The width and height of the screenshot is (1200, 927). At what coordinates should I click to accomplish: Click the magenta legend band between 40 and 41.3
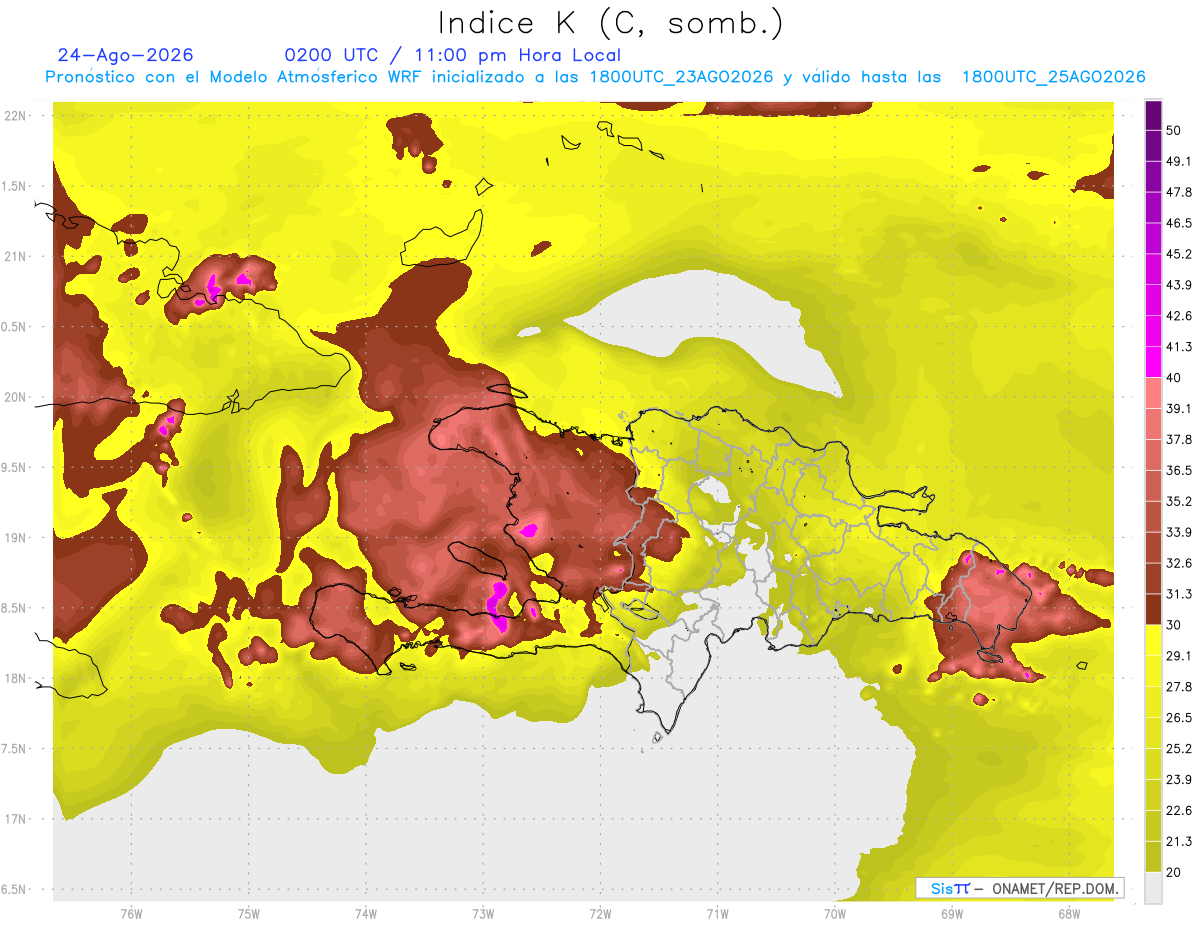pyautogui.click(x=1153, y=362)
